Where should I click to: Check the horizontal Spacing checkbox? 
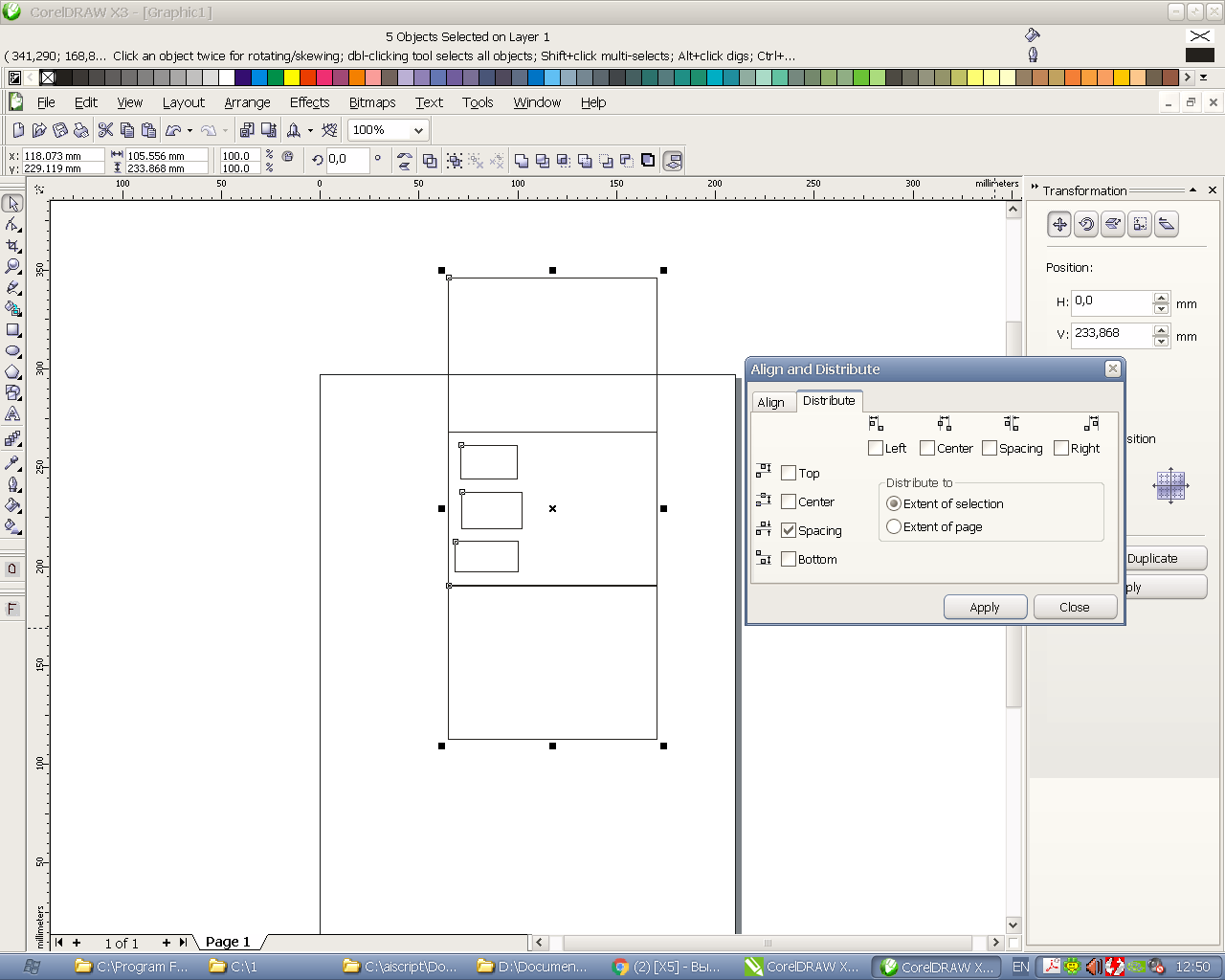click(990, 448)
